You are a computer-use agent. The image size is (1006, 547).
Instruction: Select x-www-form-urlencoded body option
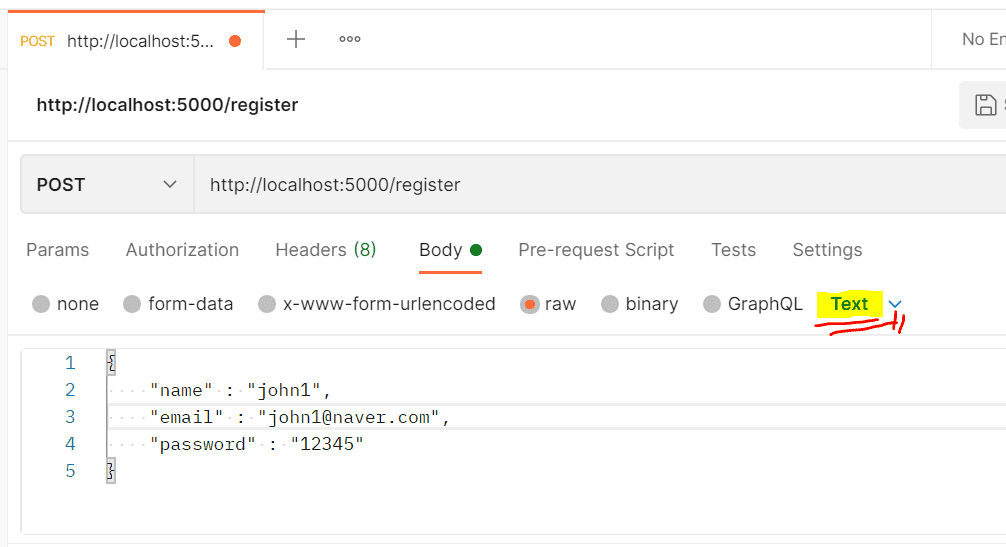click(377, 304)
